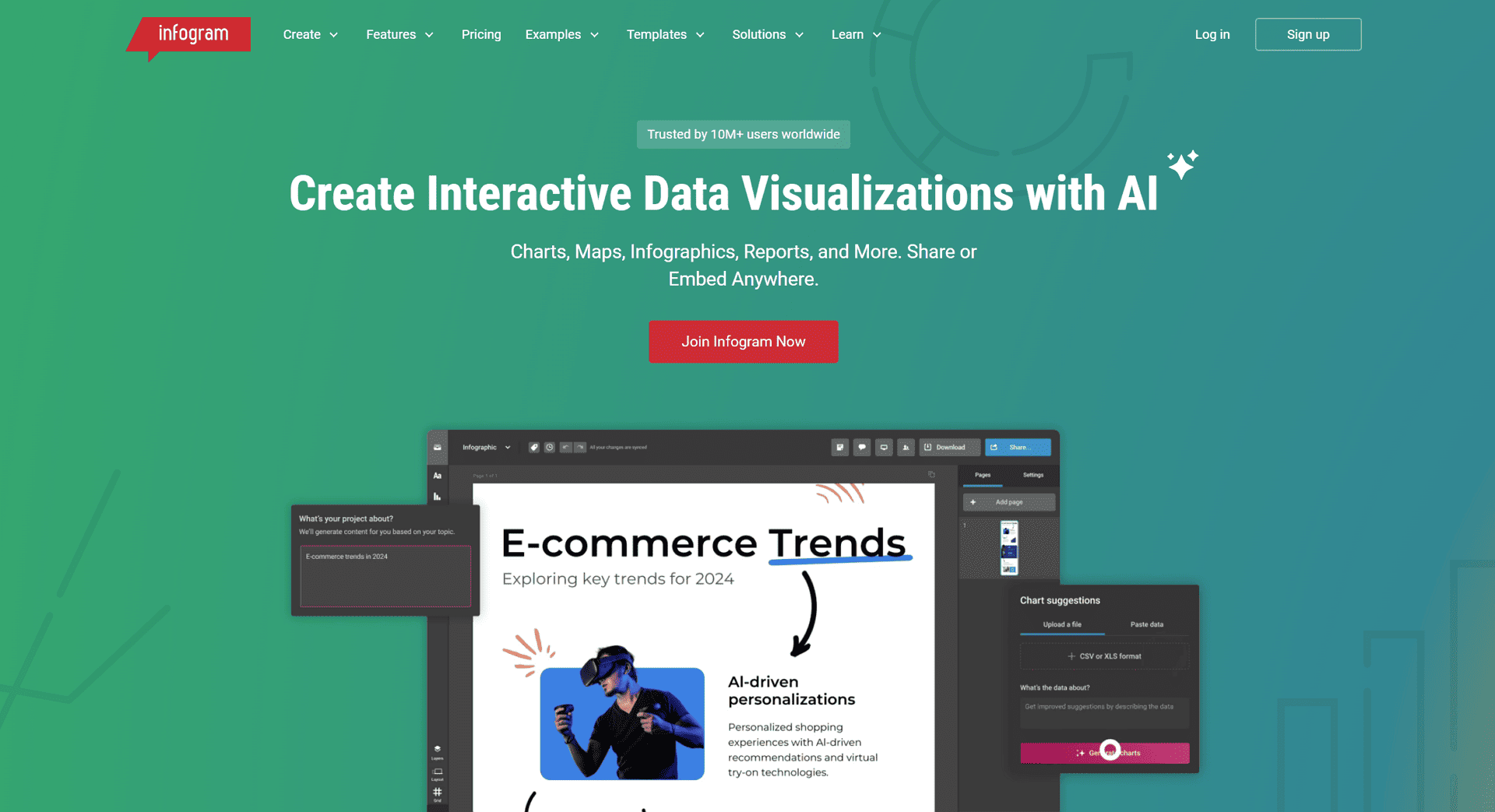Click the presentation screen icon
Viewport: 1495px width, 812px height.
tap(884, 448)
